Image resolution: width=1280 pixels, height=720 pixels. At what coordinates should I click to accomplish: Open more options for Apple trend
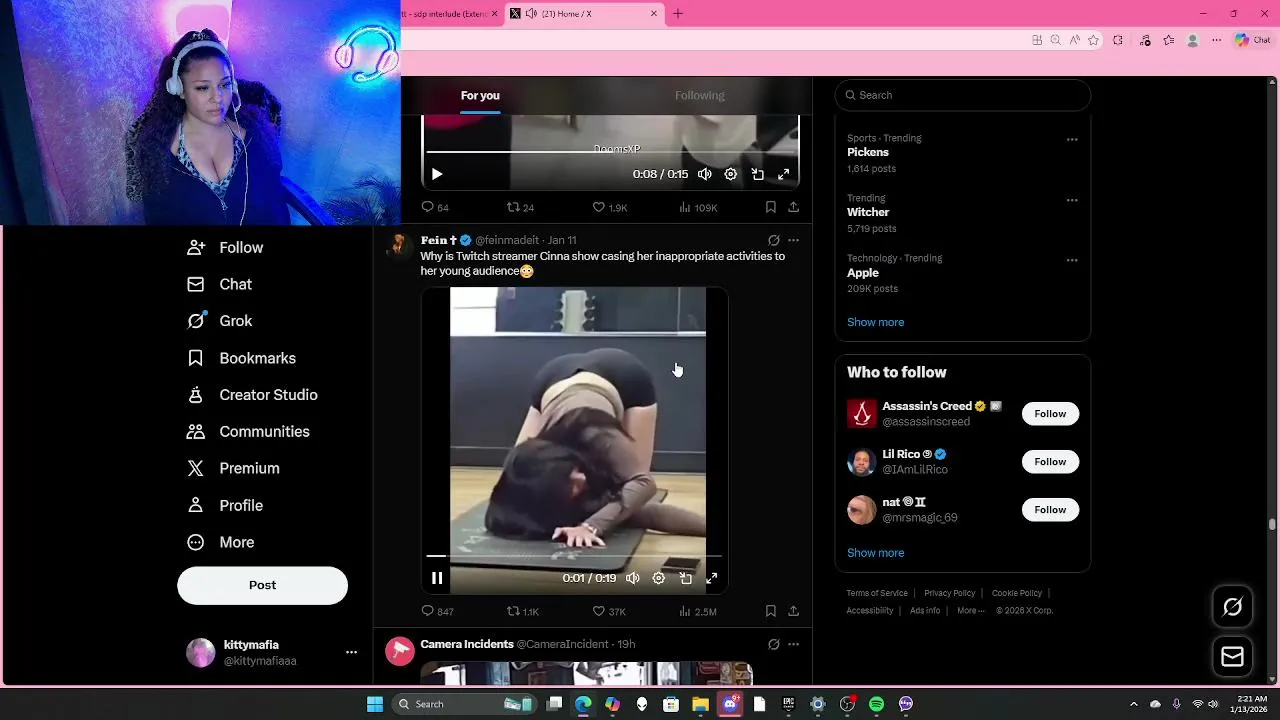pyautogui.click(x=1072, y=260)
